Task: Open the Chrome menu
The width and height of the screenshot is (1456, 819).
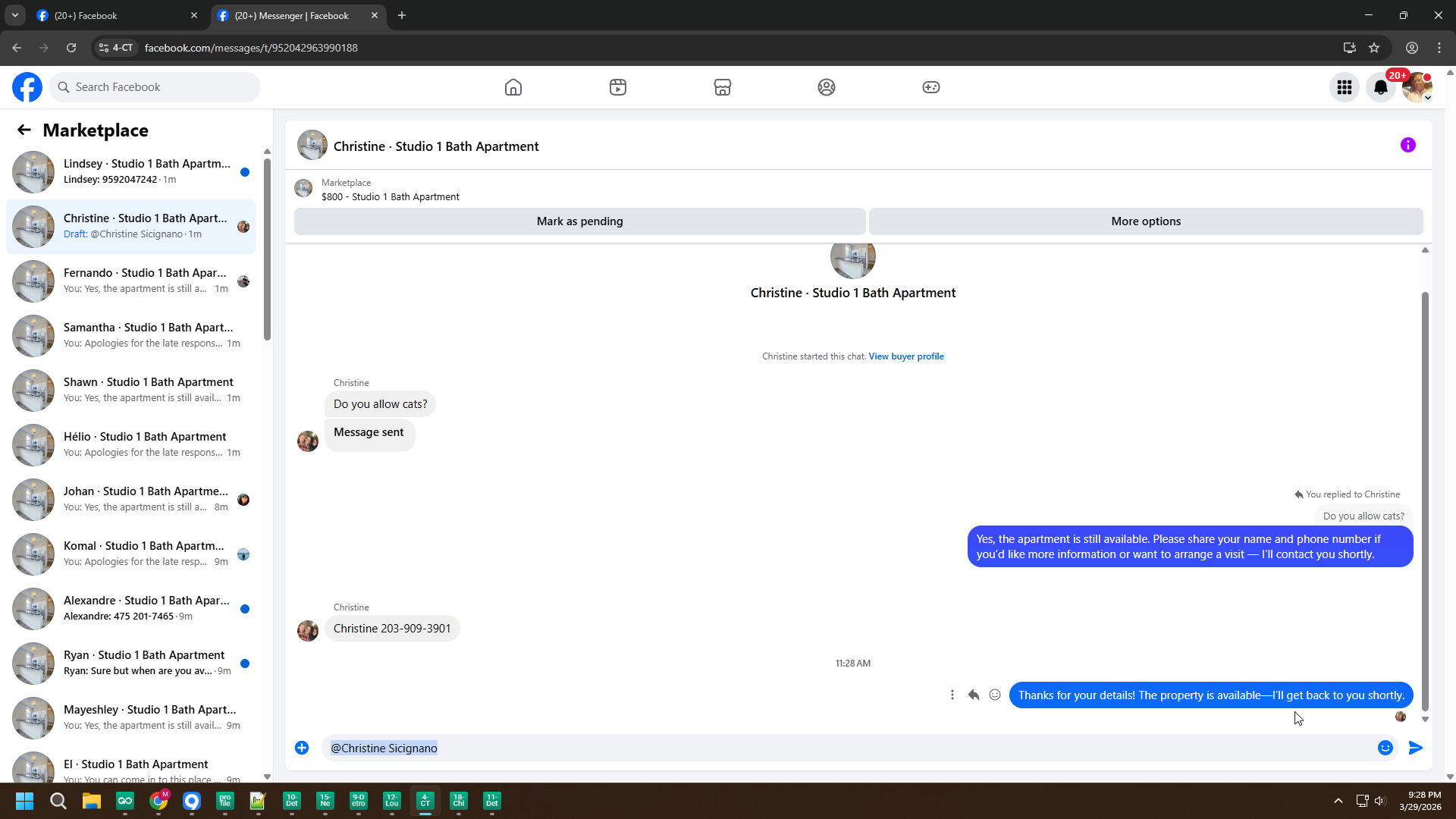Action: 1439,48
